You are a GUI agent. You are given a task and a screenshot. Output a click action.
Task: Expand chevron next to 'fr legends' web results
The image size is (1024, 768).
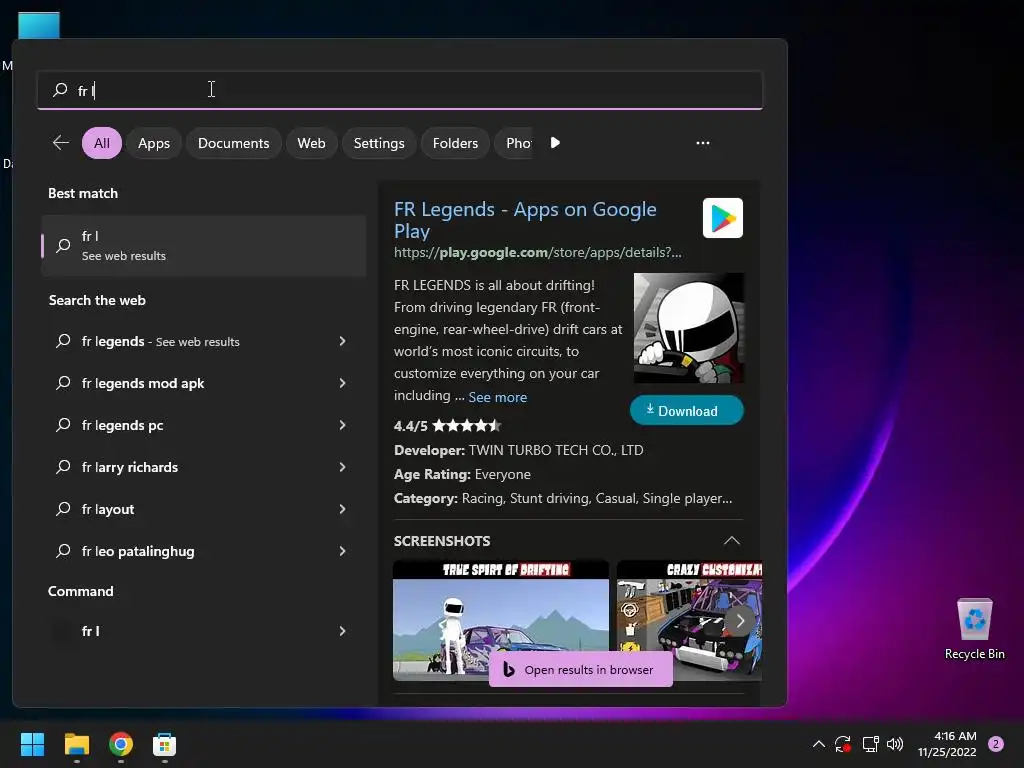click(342, 341)
